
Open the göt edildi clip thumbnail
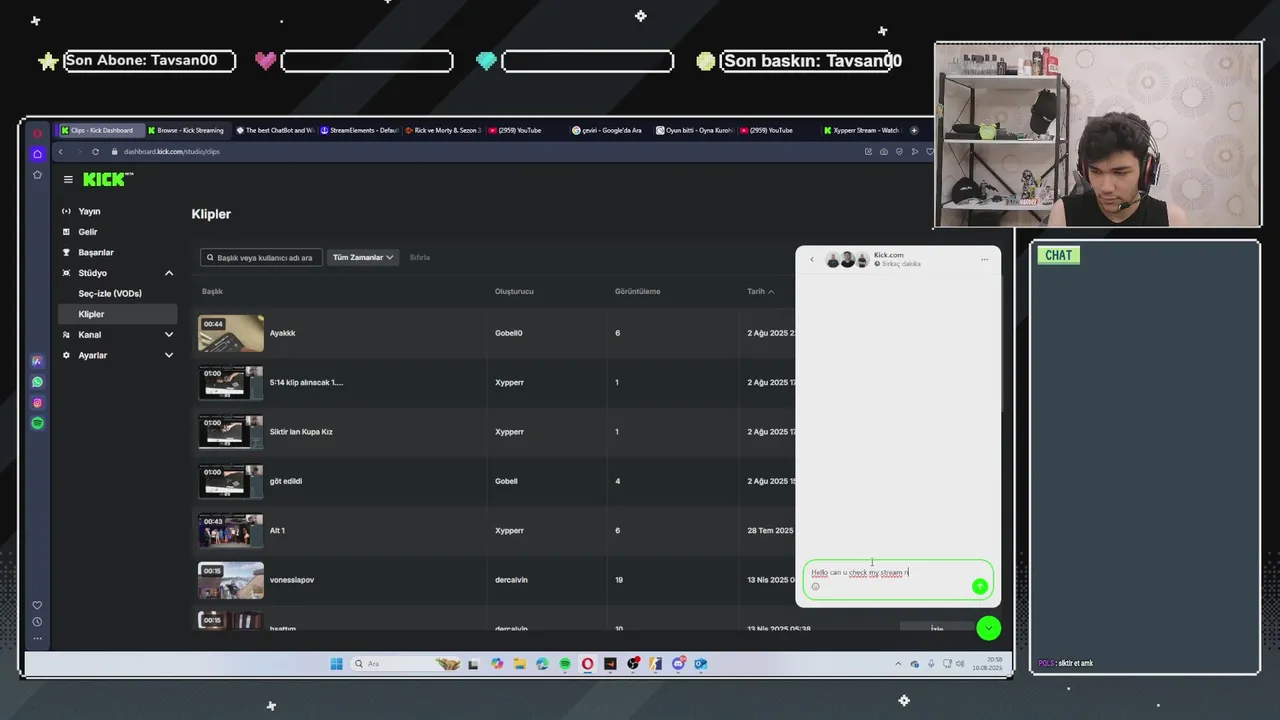(x=231, y=481)
